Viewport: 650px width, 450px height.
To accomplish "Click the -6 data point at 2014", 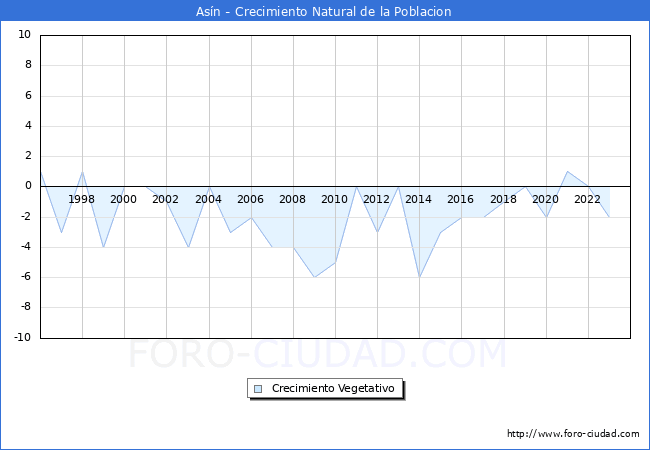I will (x=420, y=277).
